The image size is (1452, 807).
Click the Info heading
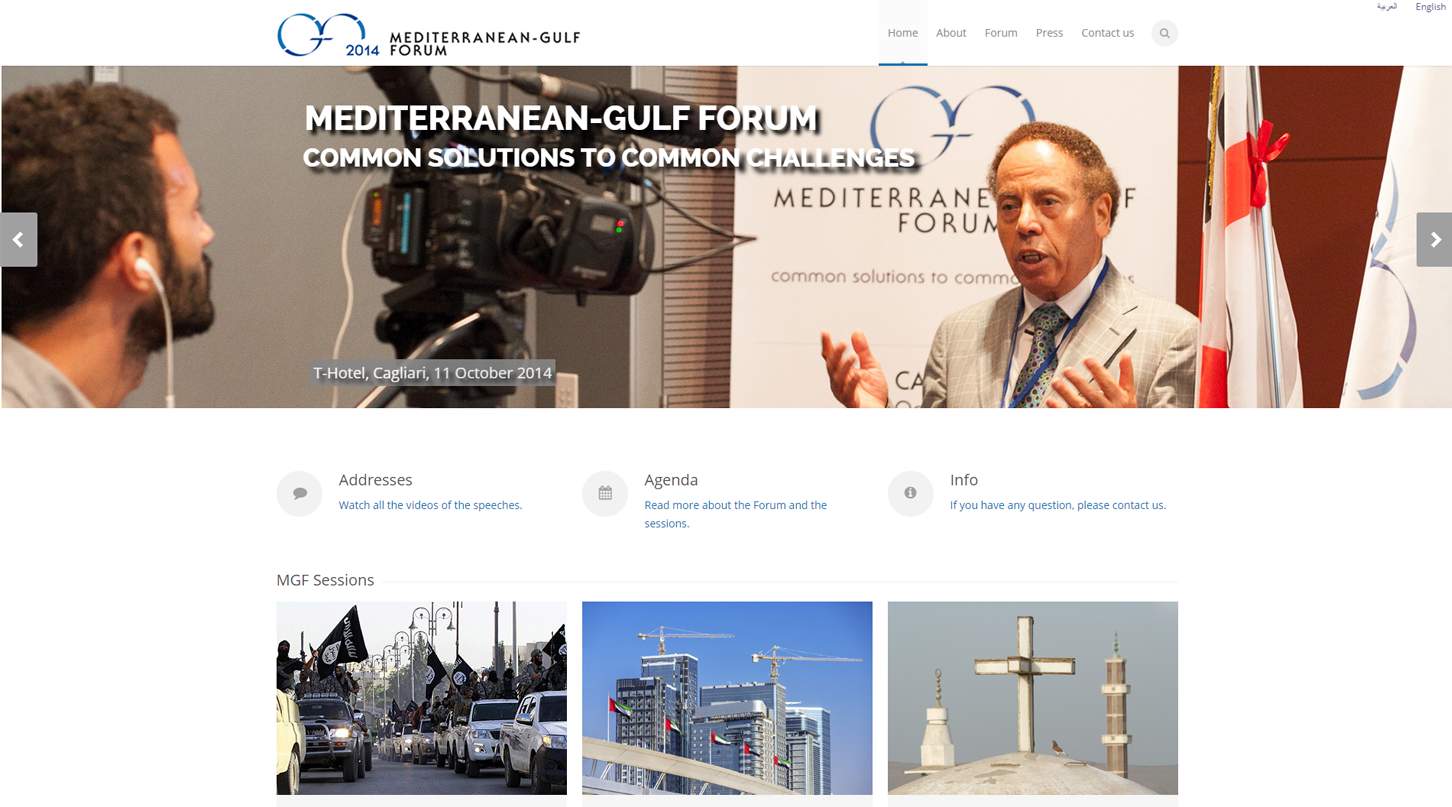[964, 480]
